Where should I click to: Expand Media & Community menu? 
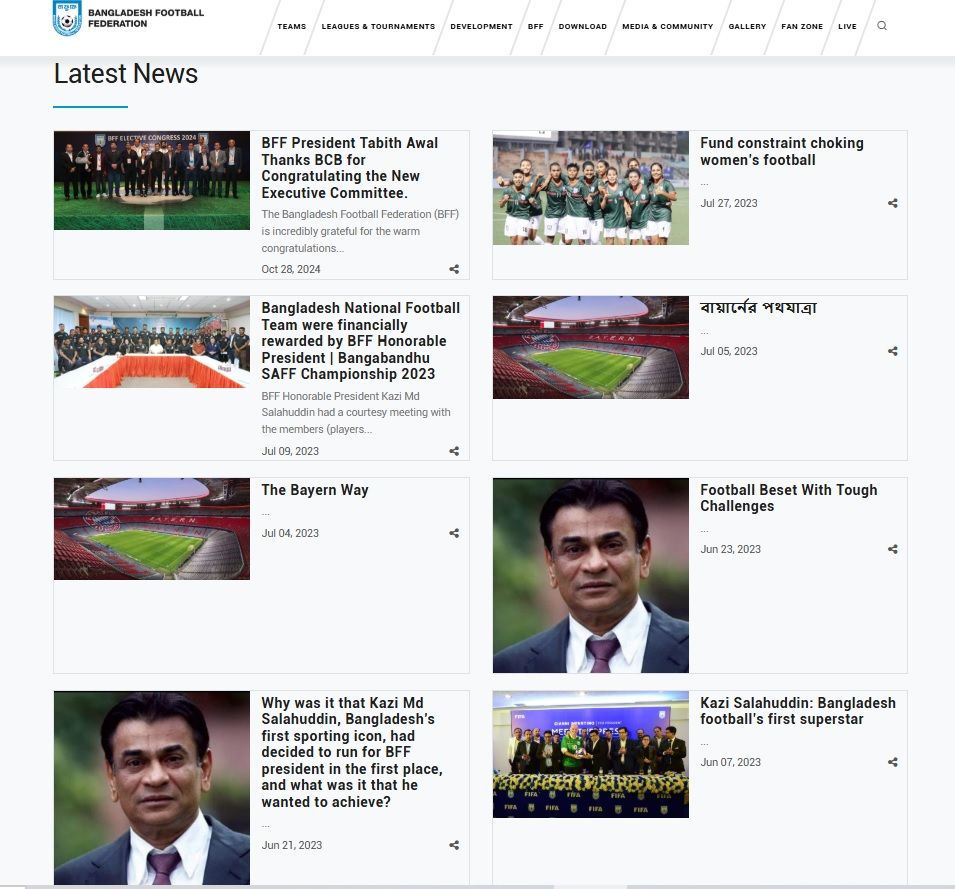[667, 27]
